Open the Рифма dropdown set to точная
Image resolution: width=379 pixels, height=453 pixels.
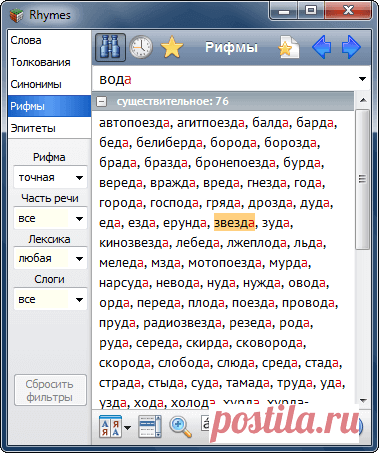[x=50, y=177]
